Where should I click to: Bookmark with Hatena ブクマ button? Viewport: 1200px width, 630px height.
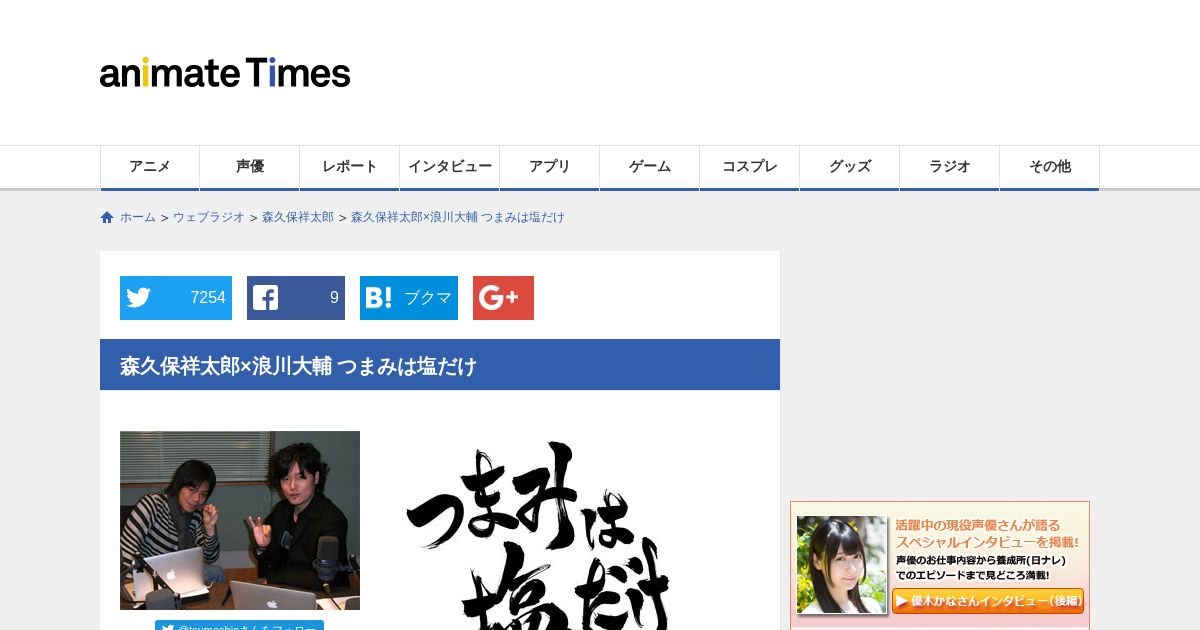409,298
